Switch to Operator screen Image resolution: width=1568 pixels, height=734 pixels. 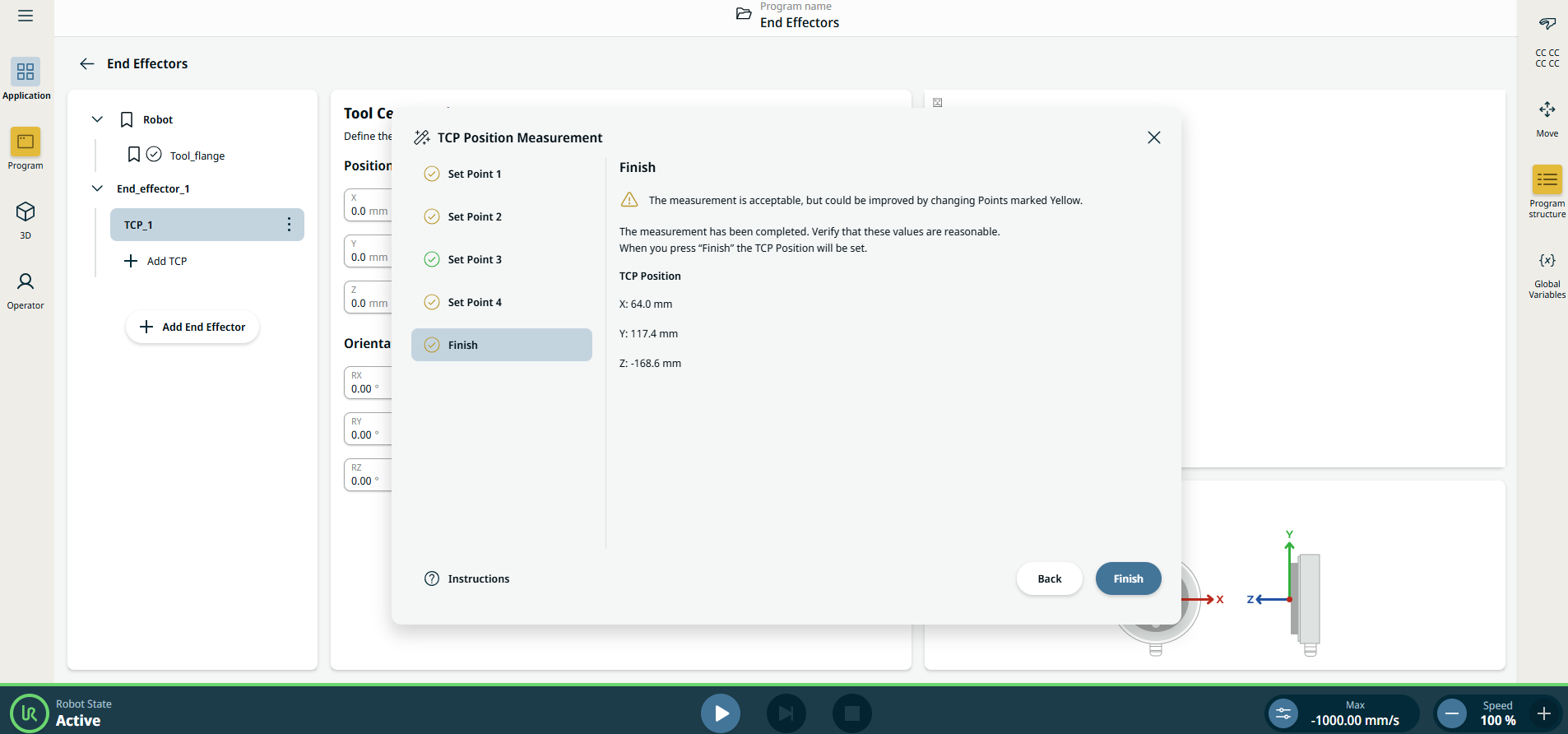(26, 290)
